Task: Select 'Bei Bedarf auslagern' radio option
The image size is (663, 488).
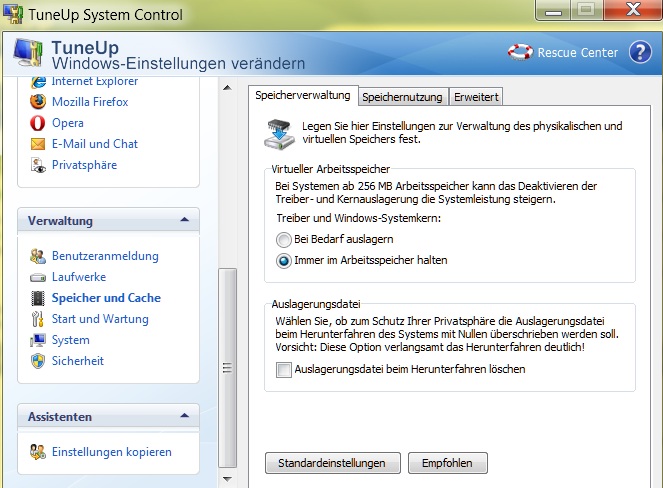Action: [x=284, y=240]
